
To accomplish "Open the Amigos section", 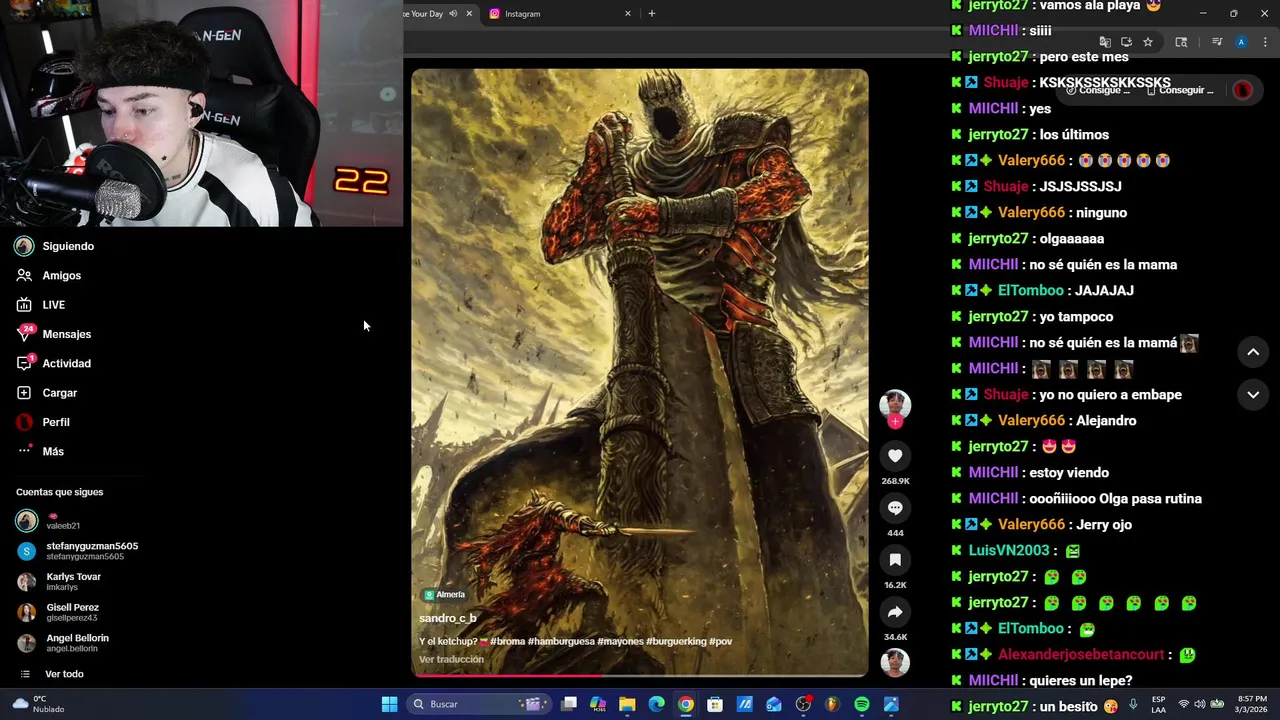I will pyautogui.click(x=49, y=275).
